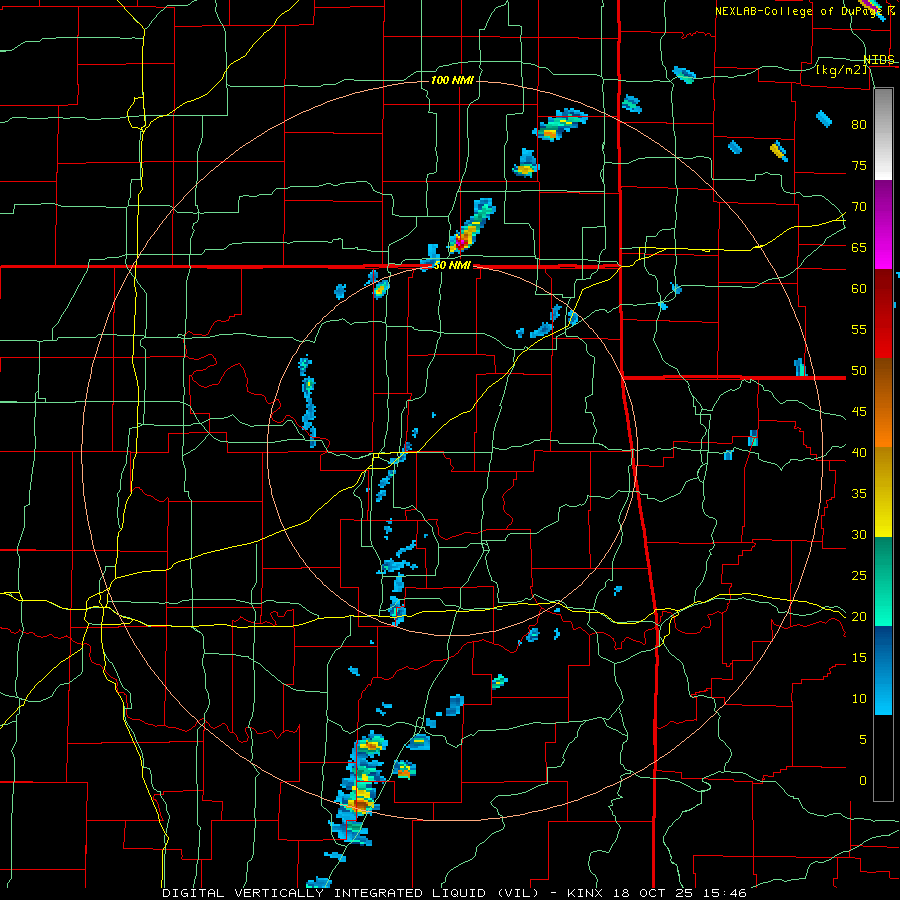Click the NIDS label above the legend
Viewport: 900px width, 900px height.
coord(878,59)
